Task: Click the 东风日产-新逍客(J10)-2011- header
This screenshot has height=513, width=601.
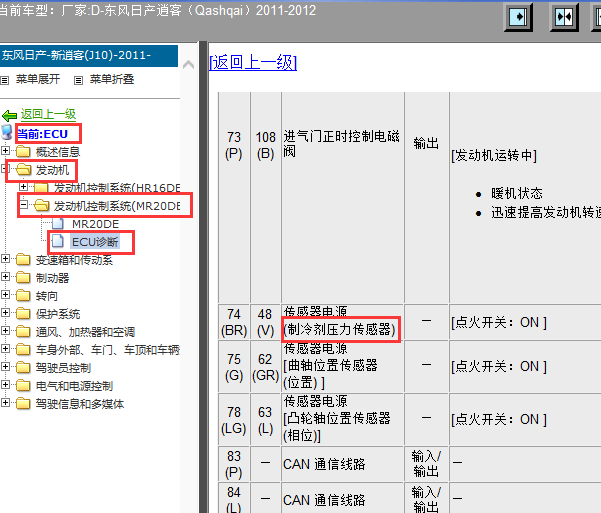Action: coord(89,56)
